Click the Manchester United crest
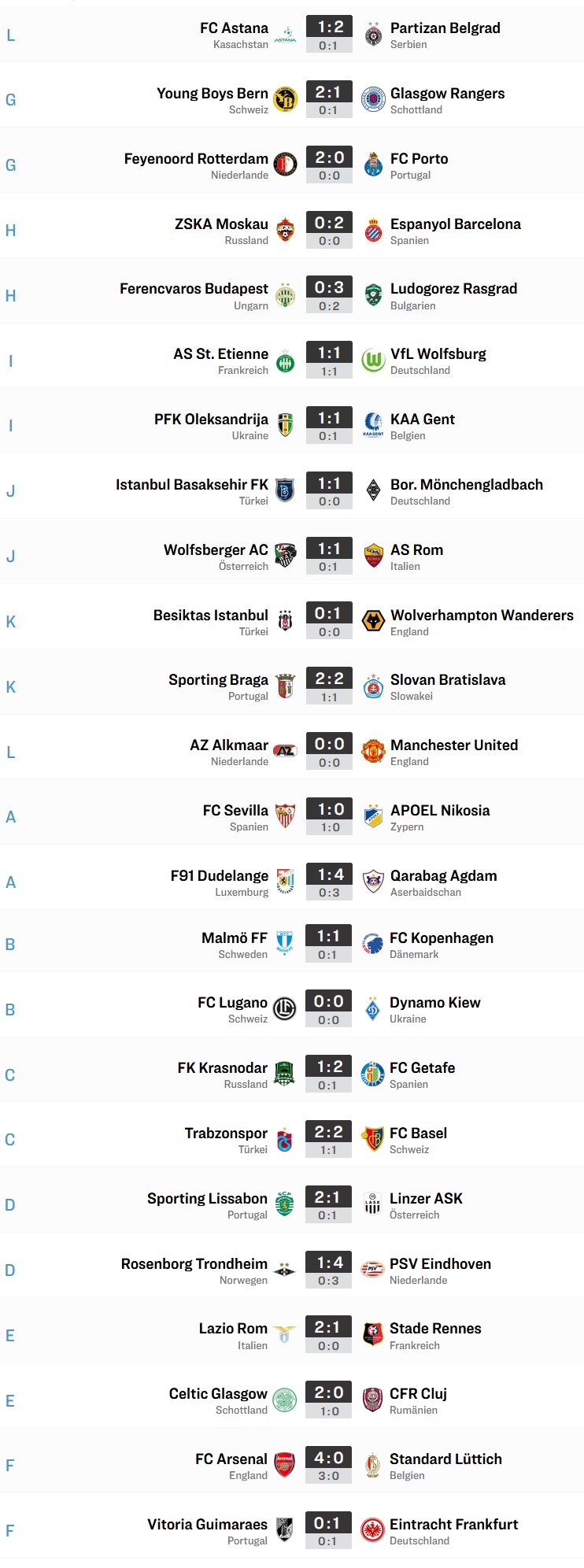Viewport: 584px width, 1568px height. point(373,752)
